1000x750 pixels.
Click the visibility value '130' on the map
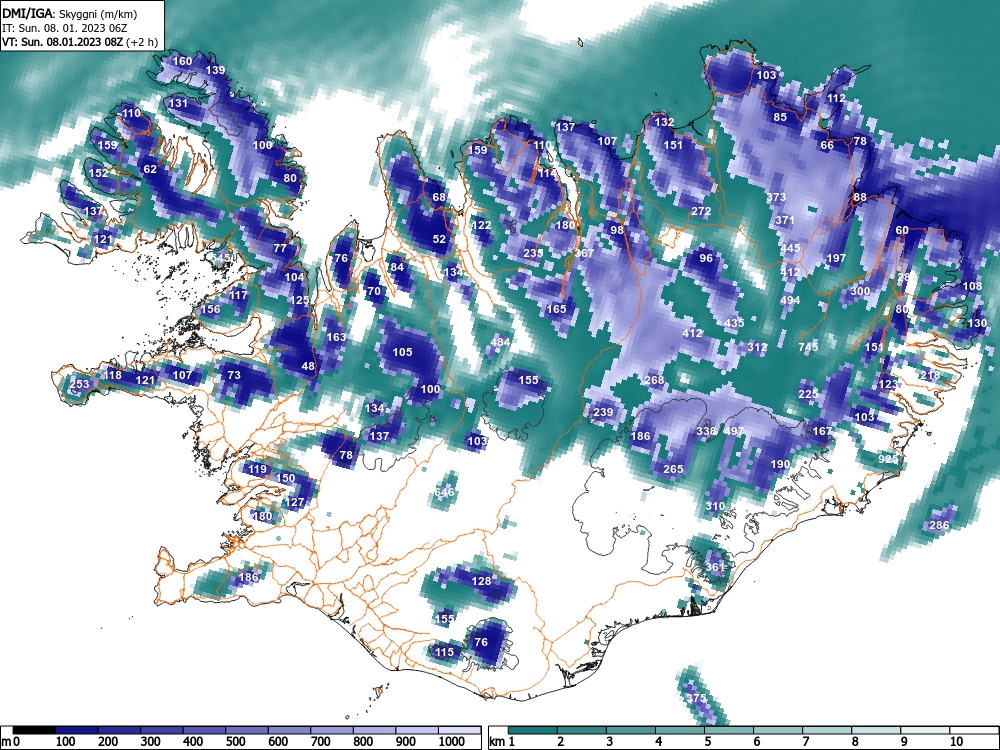point(977,323)
